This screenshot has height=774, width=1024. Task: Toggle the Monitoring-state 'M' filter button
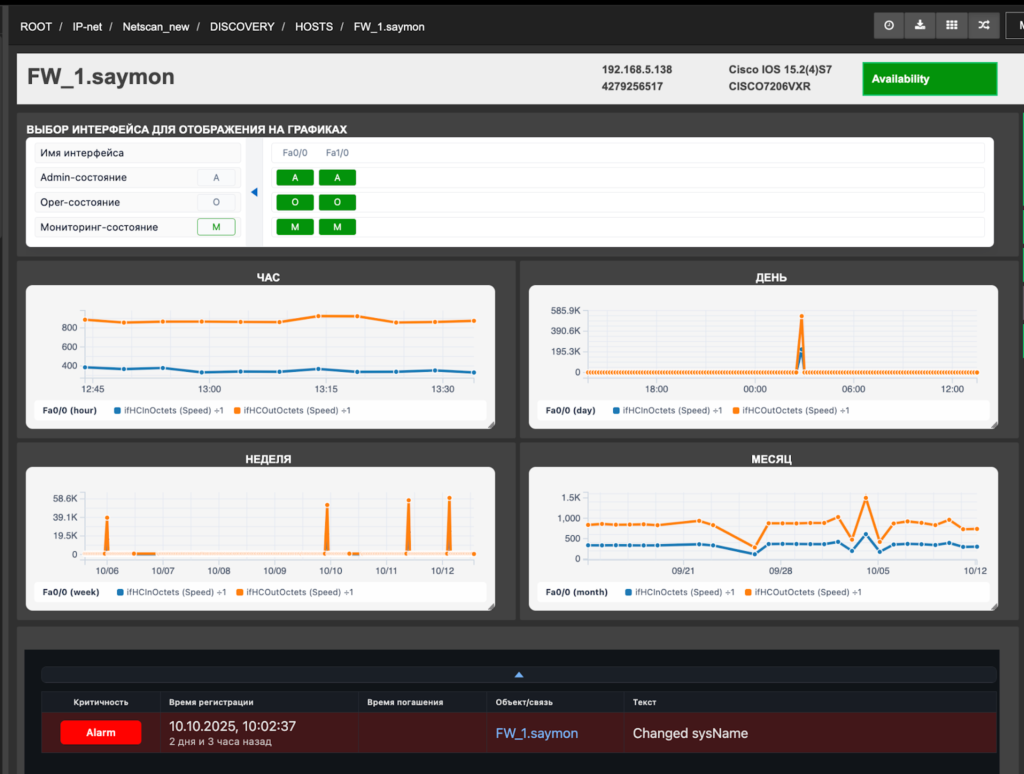[216, 227]
